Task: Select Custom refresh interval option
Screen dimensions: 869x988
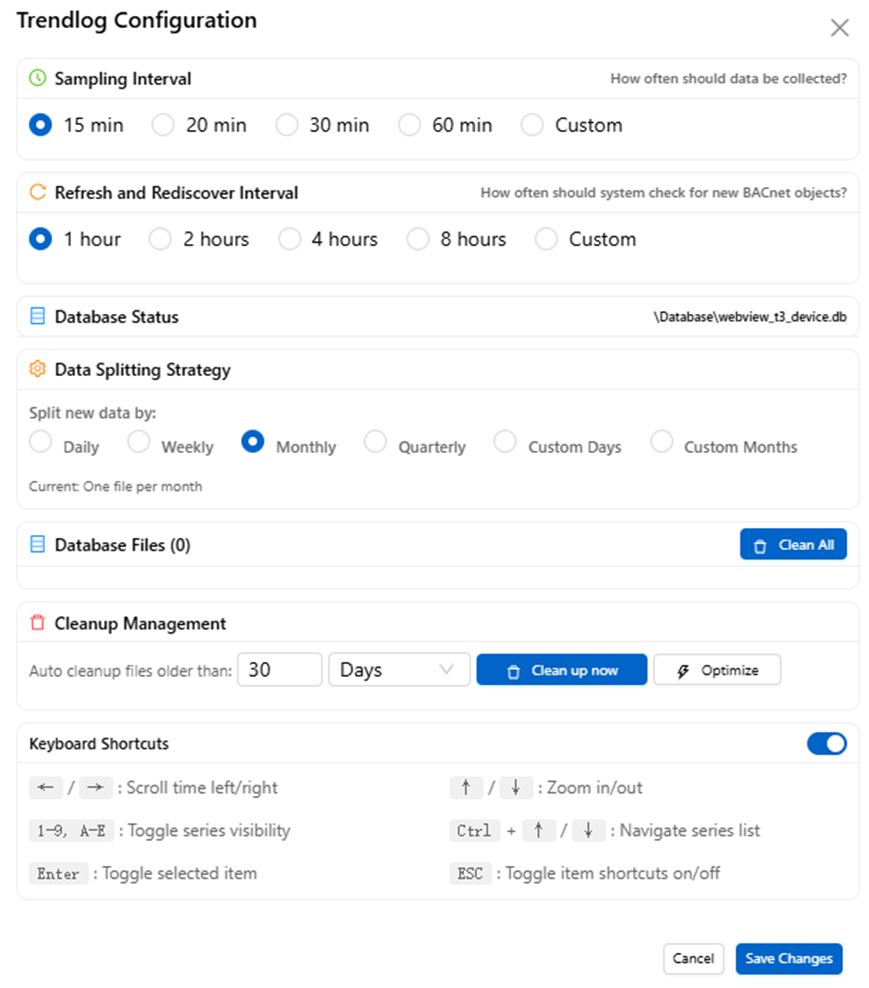Action: point(546,238)
